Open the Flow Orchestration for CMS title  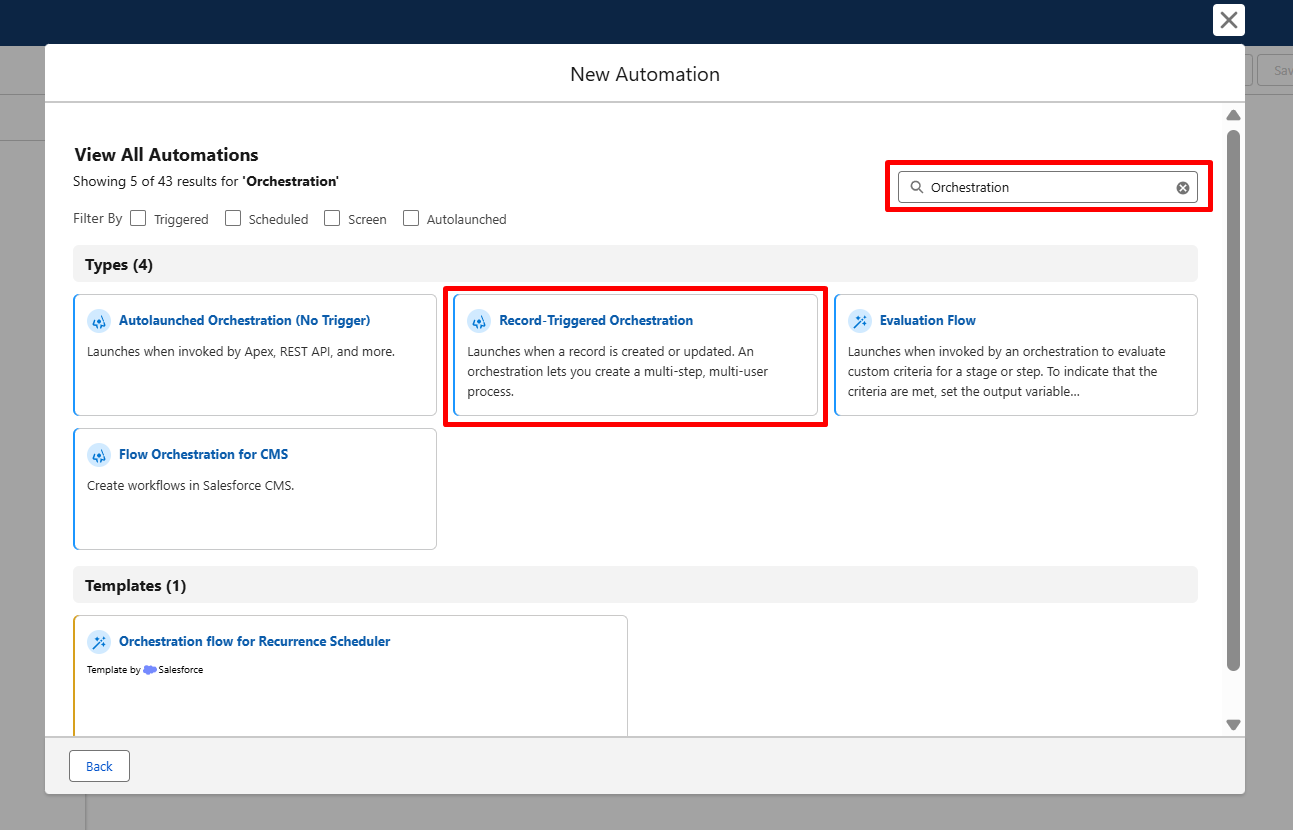(203, 455)
